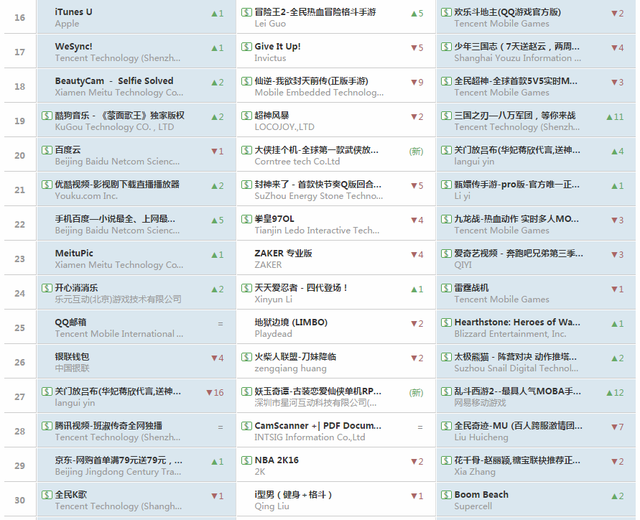Open CamScanner + PDF Document app link

318,426
